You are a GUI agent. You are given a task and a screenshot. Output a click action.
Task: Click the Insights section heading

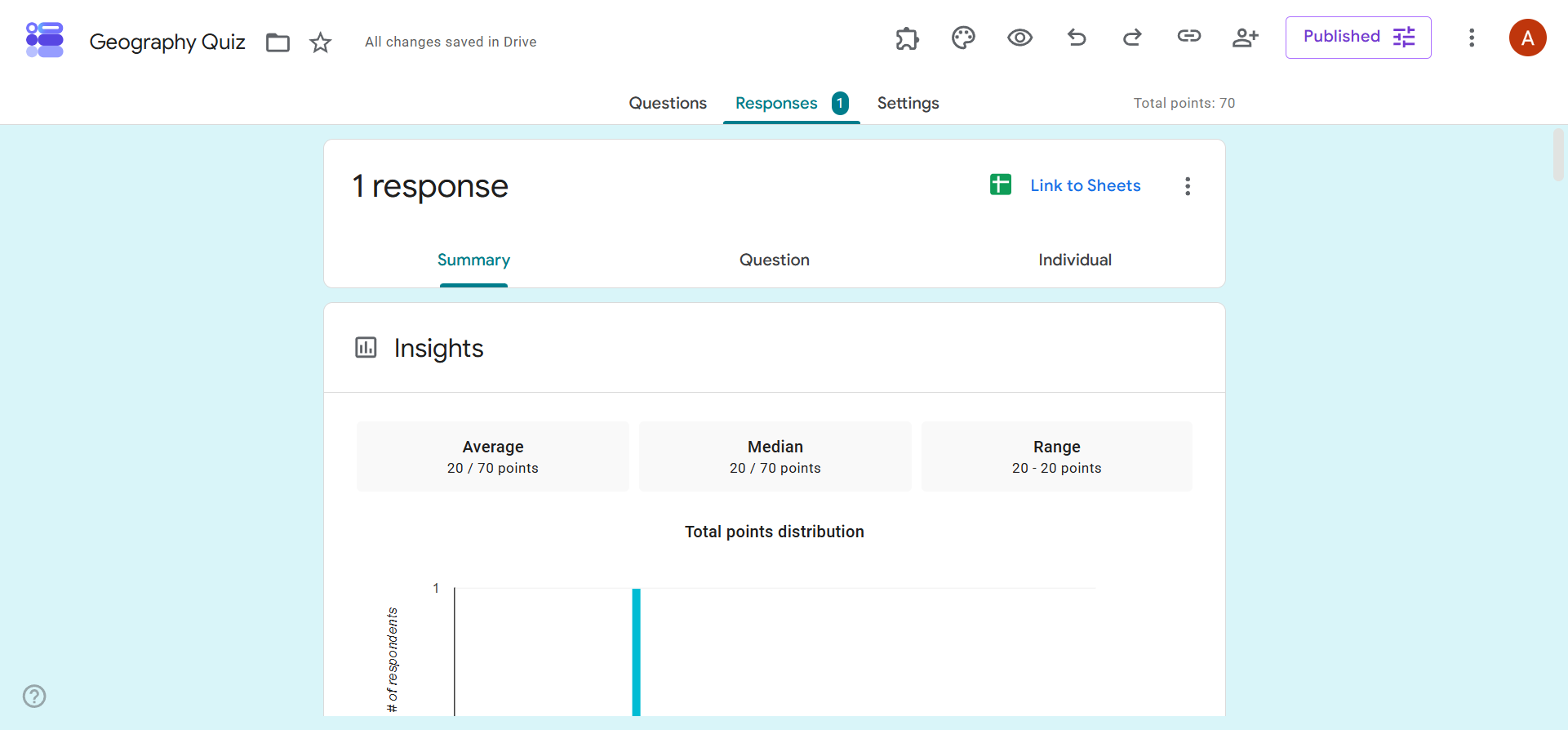pyautogui.click(x=438, y=348)
